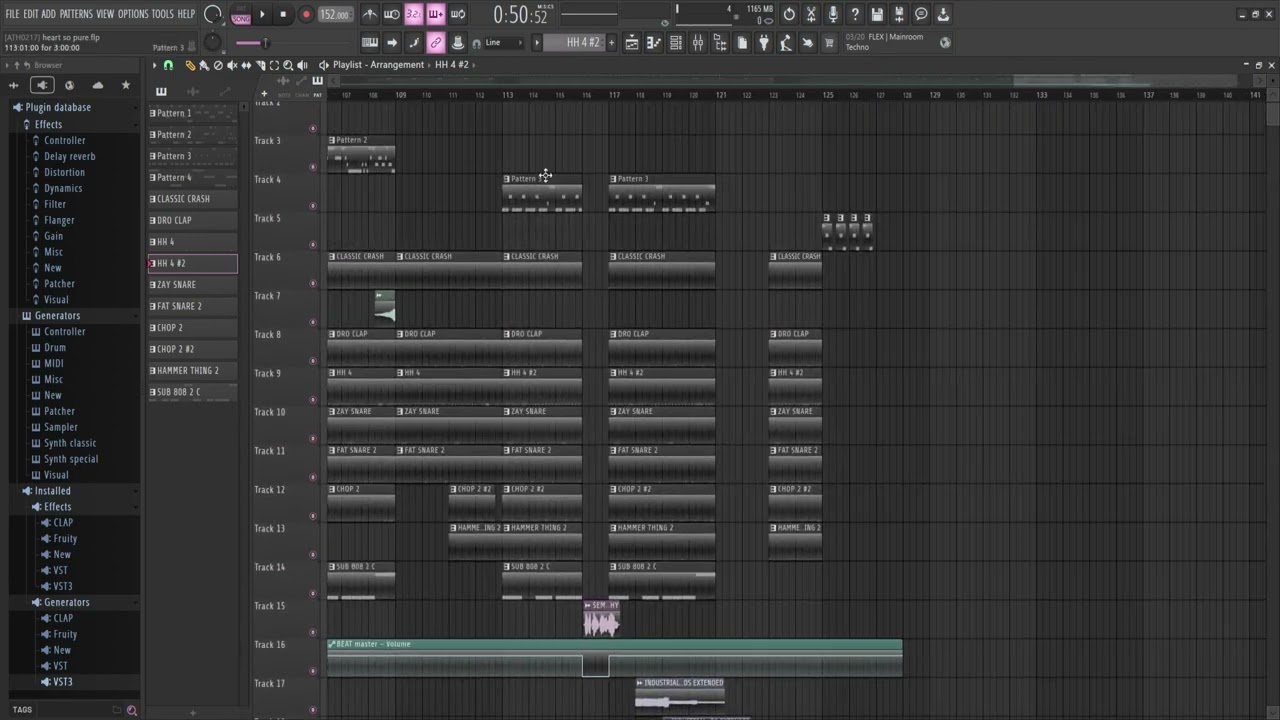Mute Track 8 with its dot
This screenshot has width=1280, height=720.
pos(313,362)
